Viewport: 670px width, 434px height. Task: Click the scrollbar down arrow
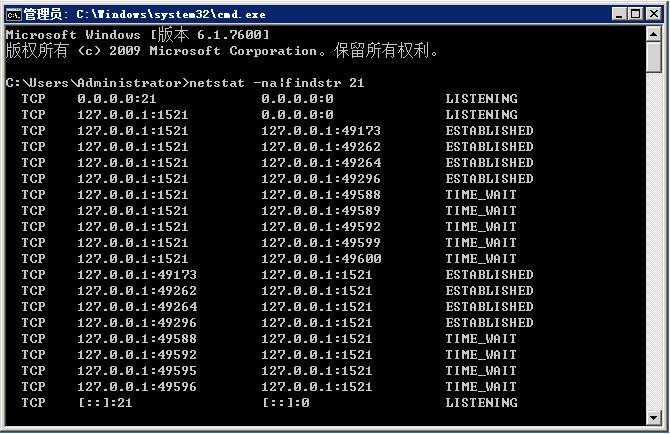[653, 417]
